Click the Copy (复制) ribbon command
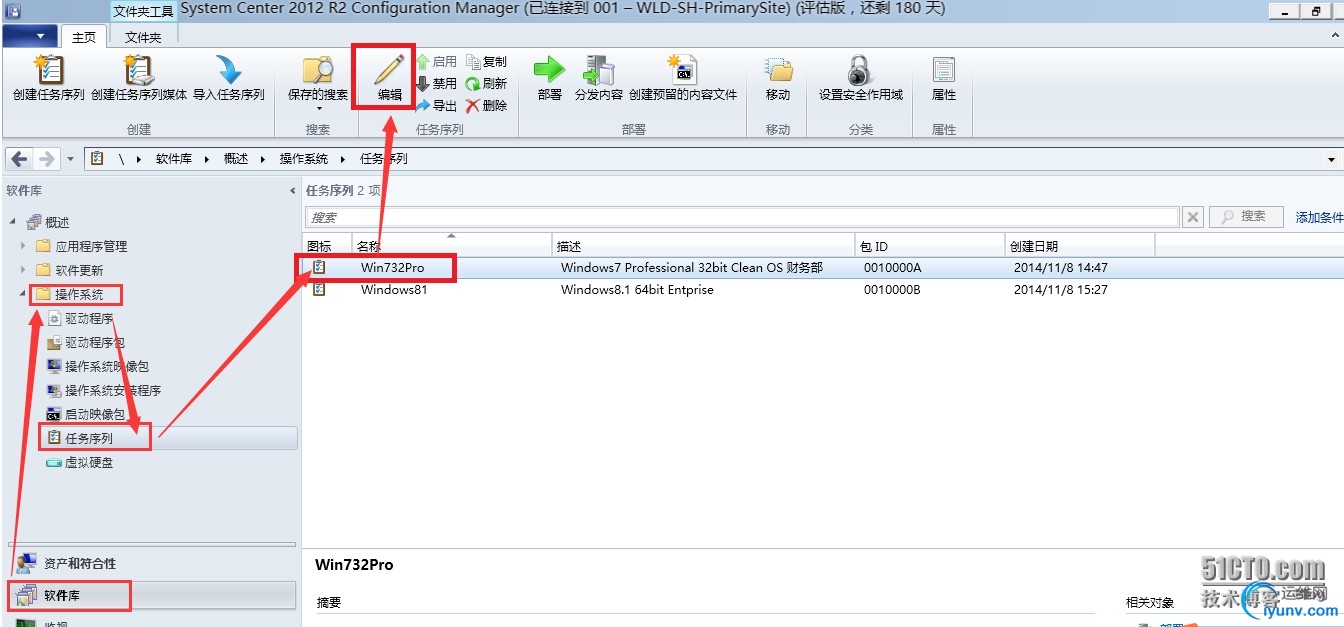 [487, 62]
